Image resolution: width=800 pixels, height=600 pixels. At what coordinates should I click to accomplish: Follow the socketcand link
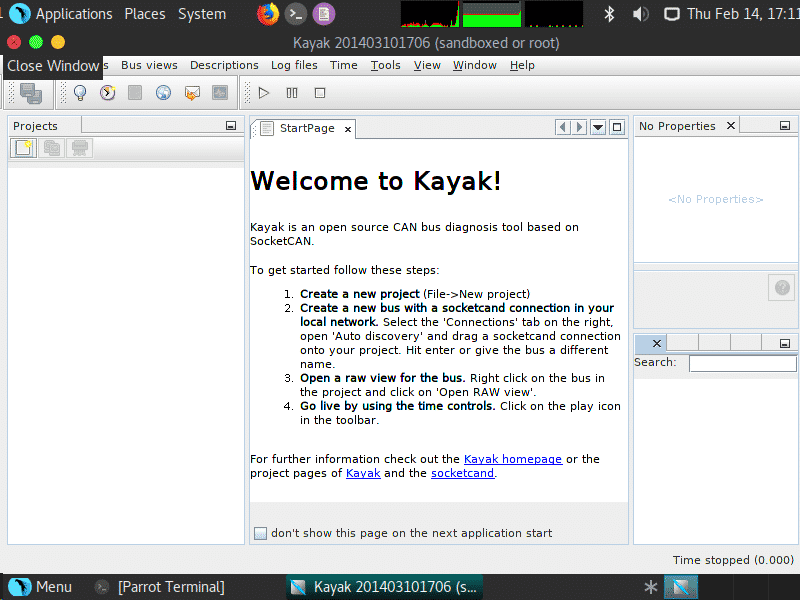coord(462,473)
